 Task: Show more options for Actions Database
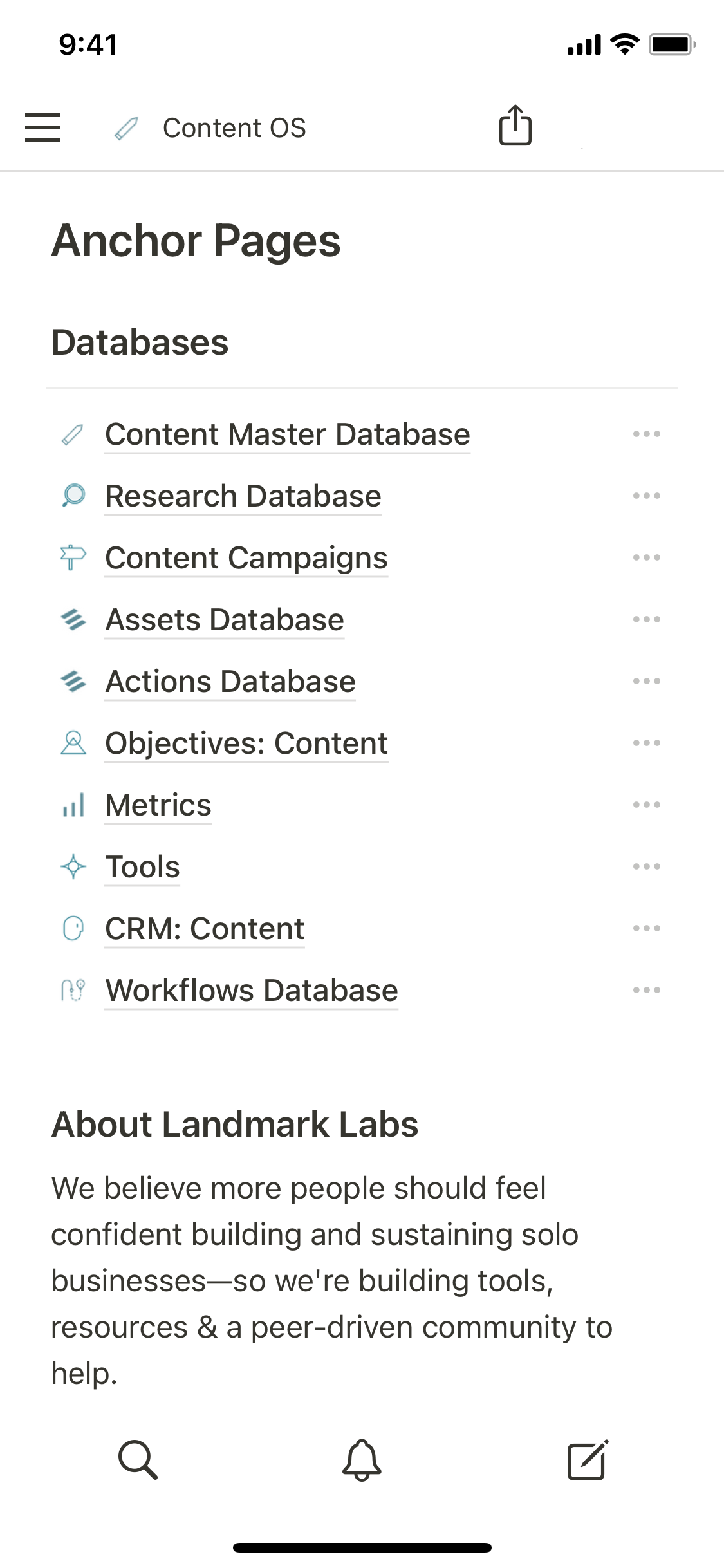tap(646, 681)
